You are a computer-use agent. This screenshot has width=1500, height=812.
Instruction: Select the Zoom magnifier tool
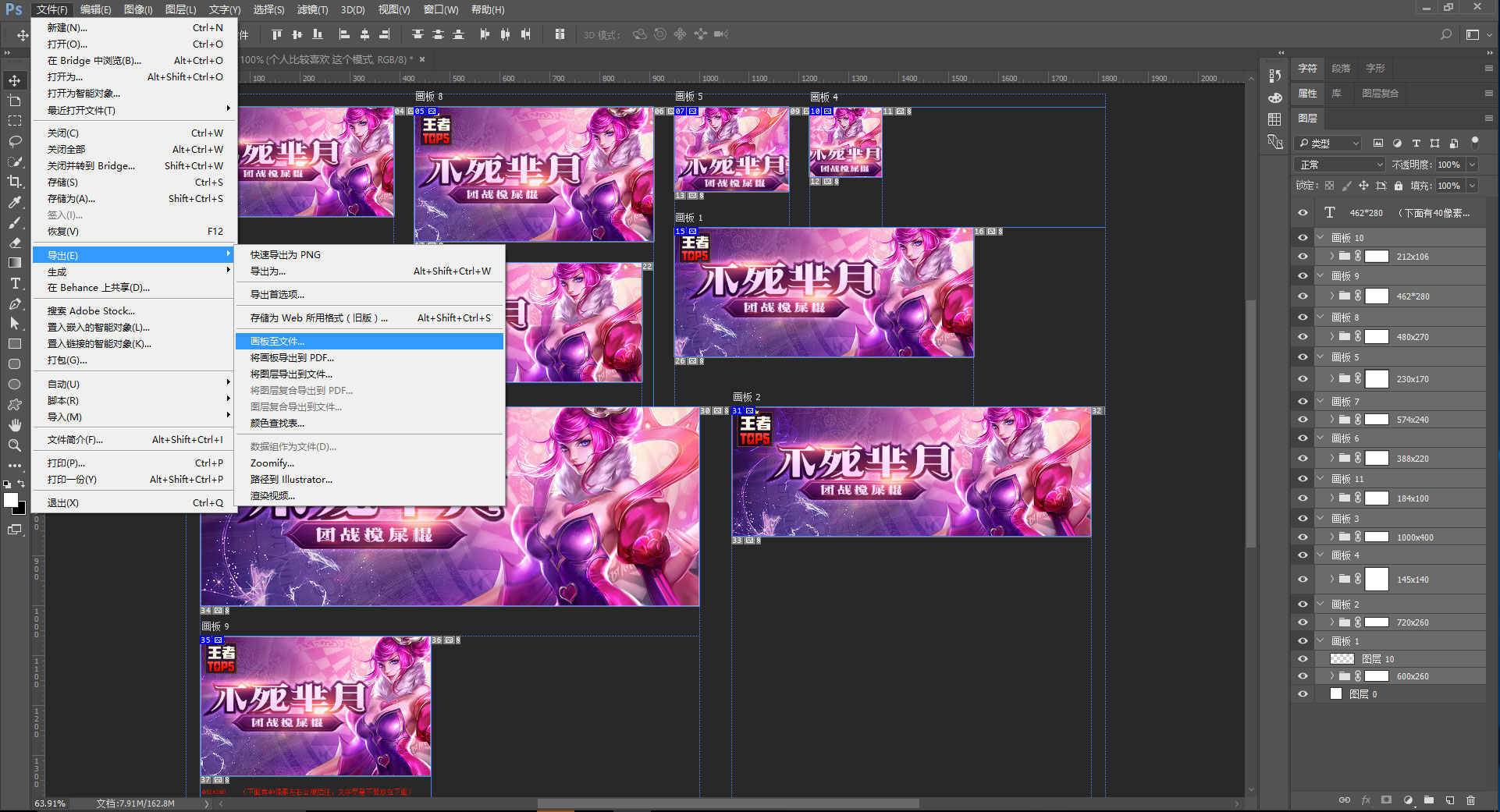coord(15,445)
